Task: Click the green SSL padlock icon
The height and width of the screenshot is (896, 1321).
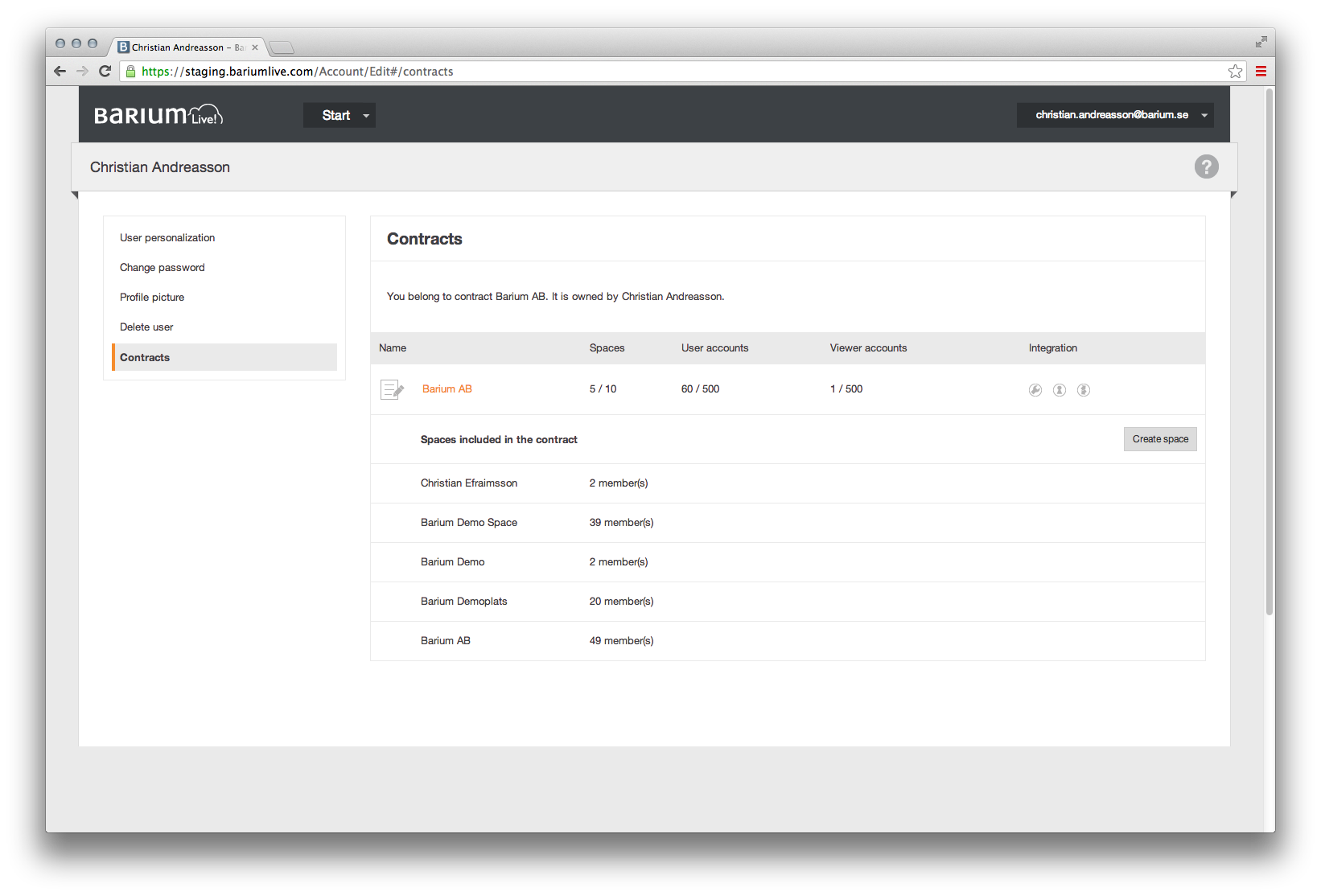Action: coord(131,72)
